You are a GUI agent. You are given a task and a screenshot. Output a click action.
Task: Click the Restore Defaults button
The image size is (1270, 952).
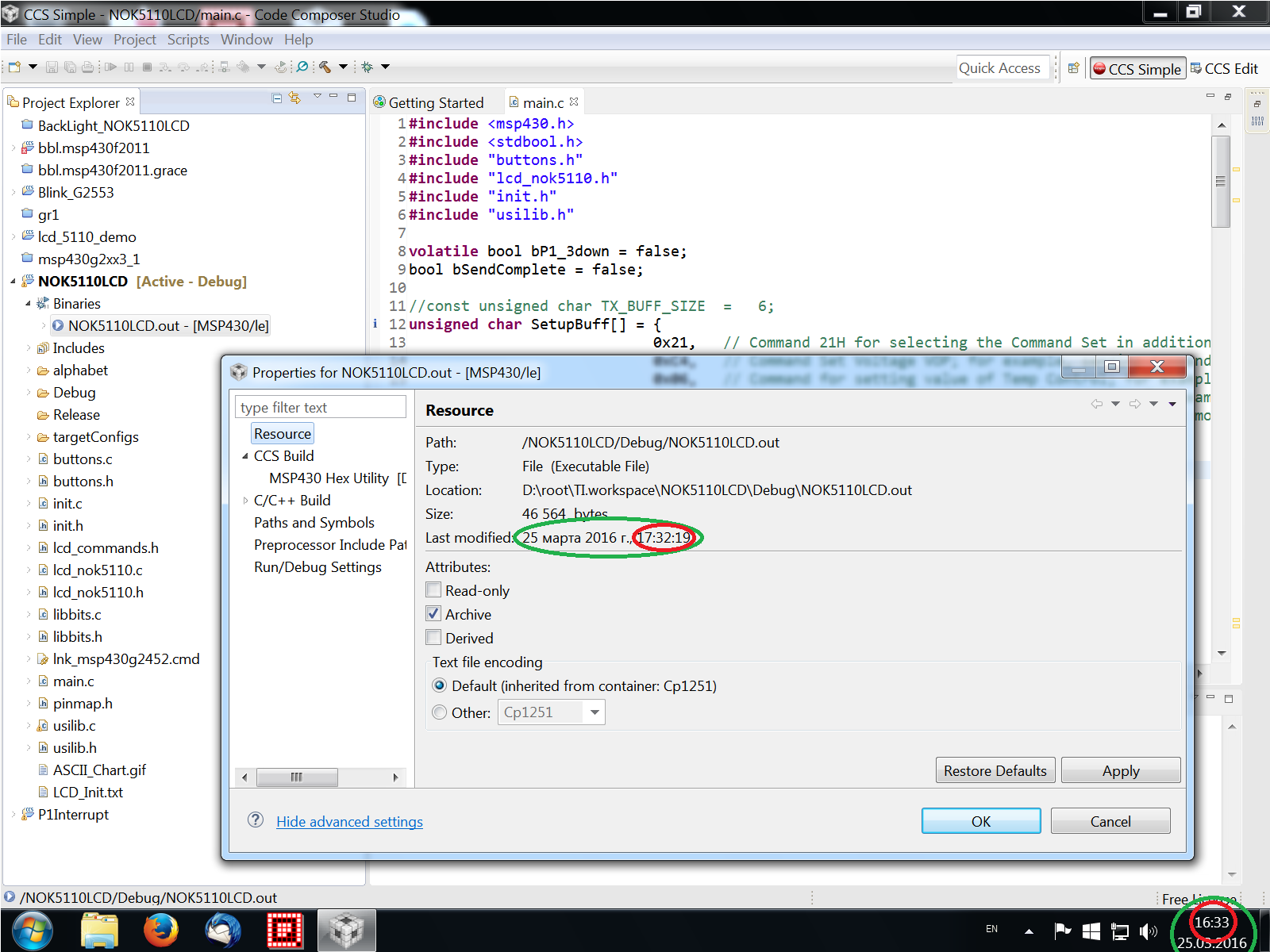[995, 770]
